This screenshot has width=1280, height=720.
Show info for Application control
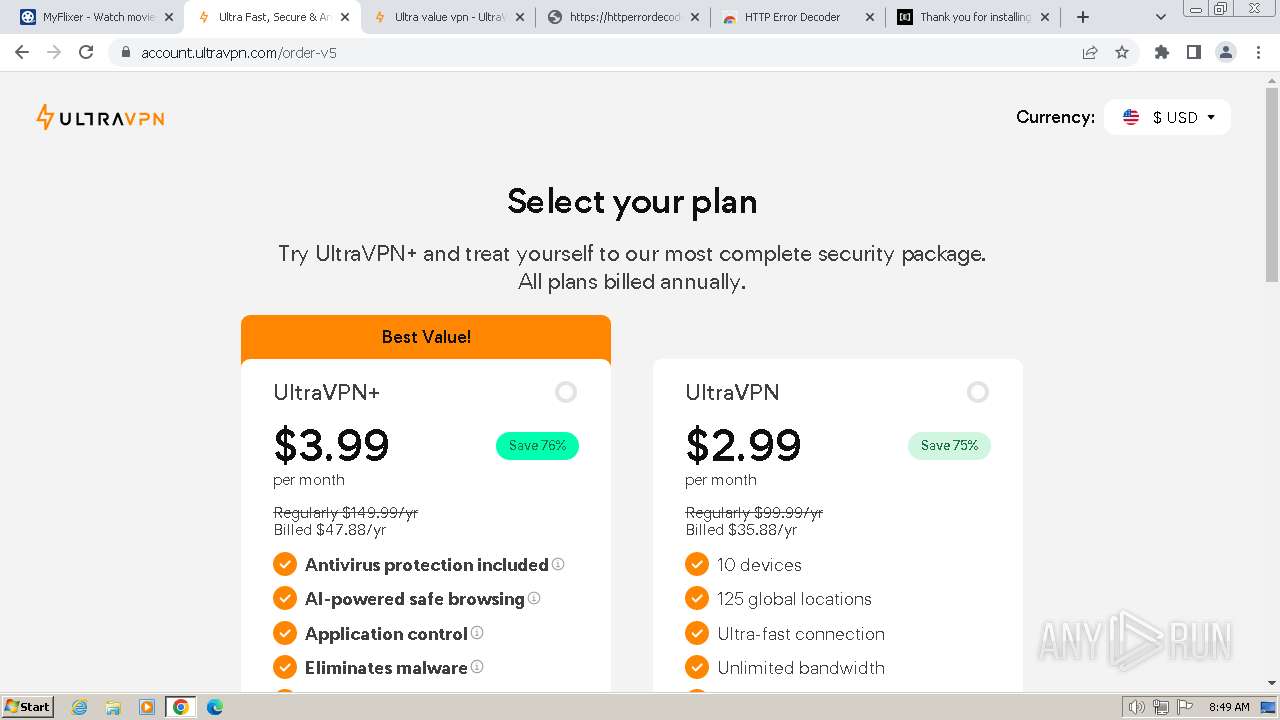point(477,632)
